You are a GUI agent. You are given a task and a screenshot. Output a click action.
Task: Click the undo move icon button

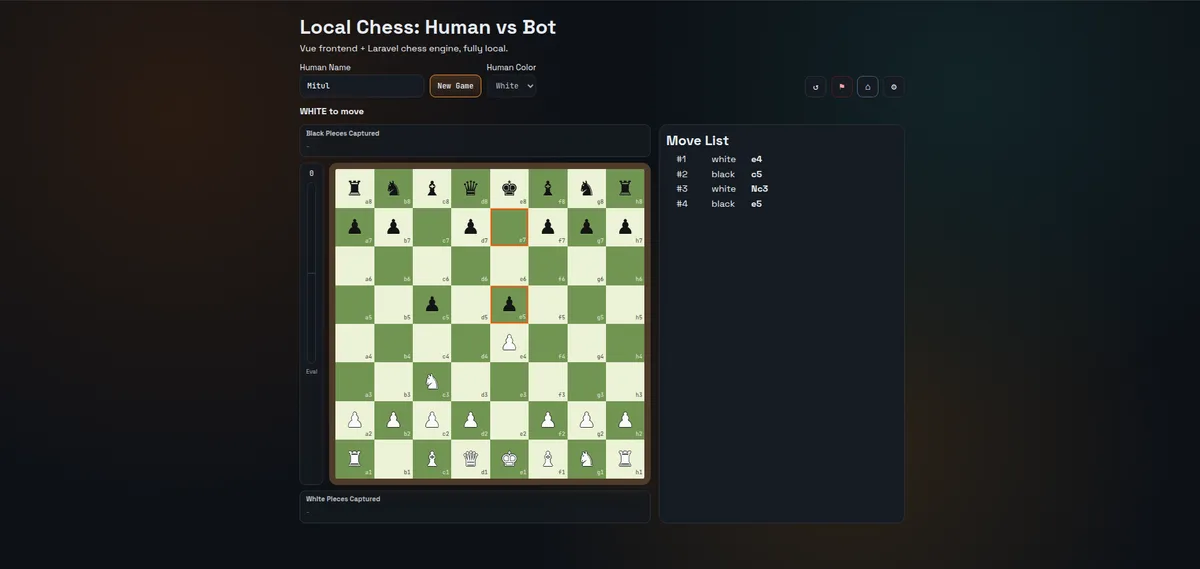pos(816,87)
